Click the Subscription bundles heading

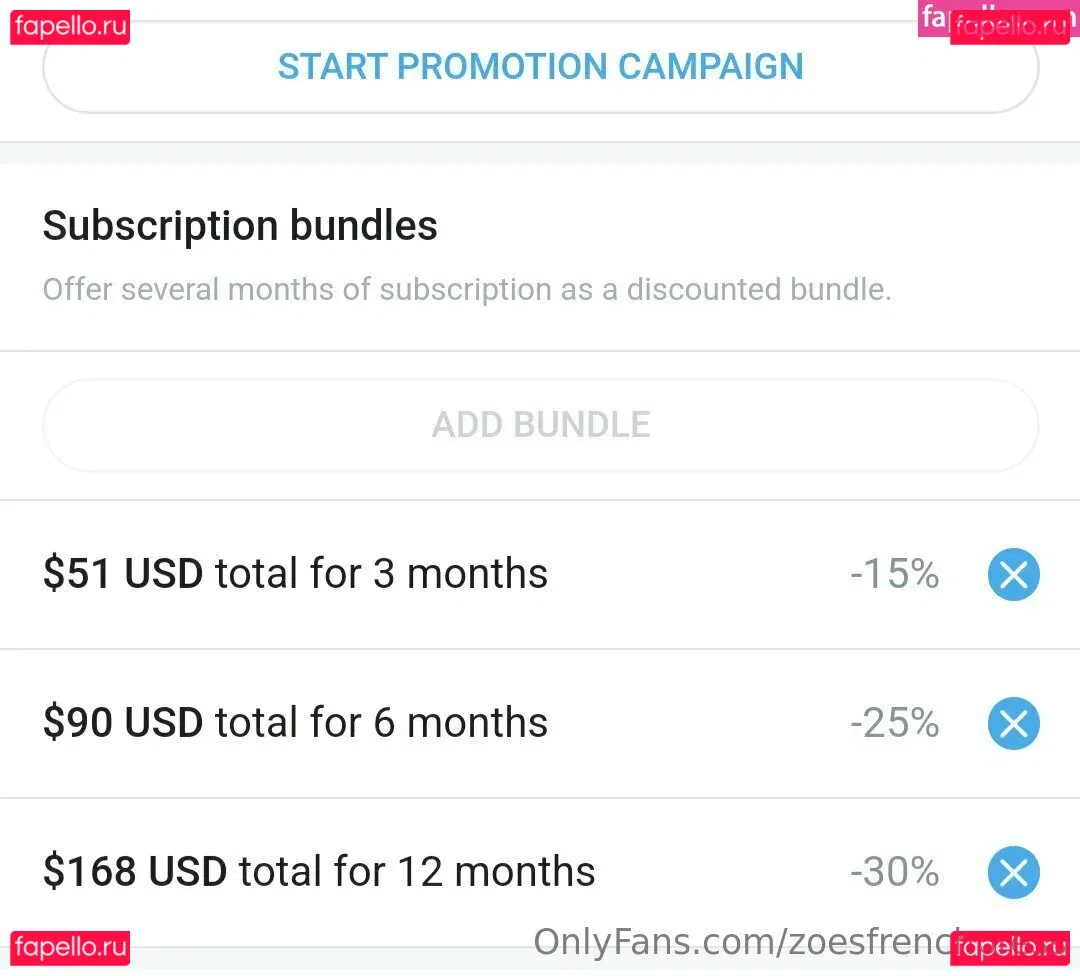pos(240,226)
